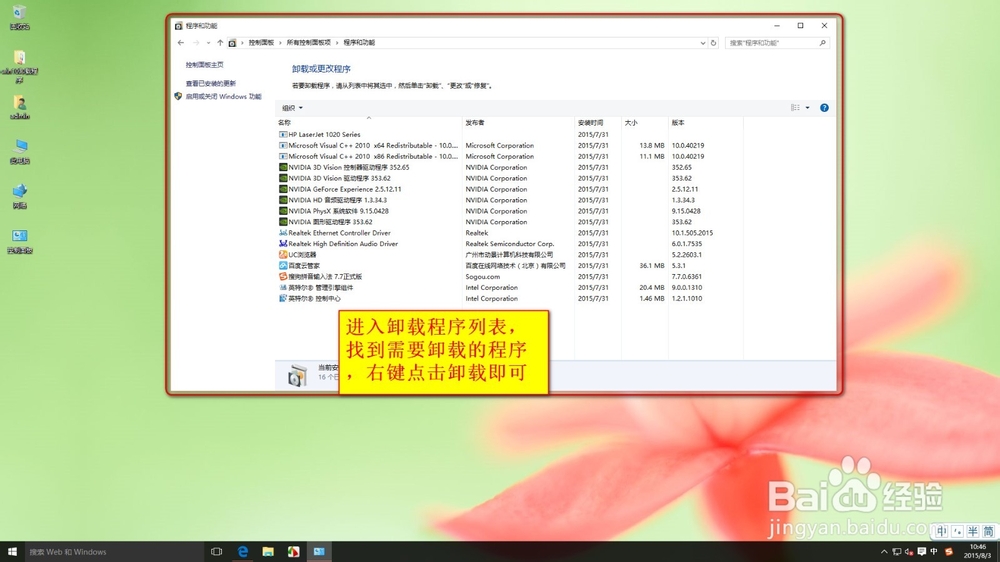The height and width of the screenshot is (562, 1000).
Task: Click the Recycle Bin desktop icon
Action: 20,17
